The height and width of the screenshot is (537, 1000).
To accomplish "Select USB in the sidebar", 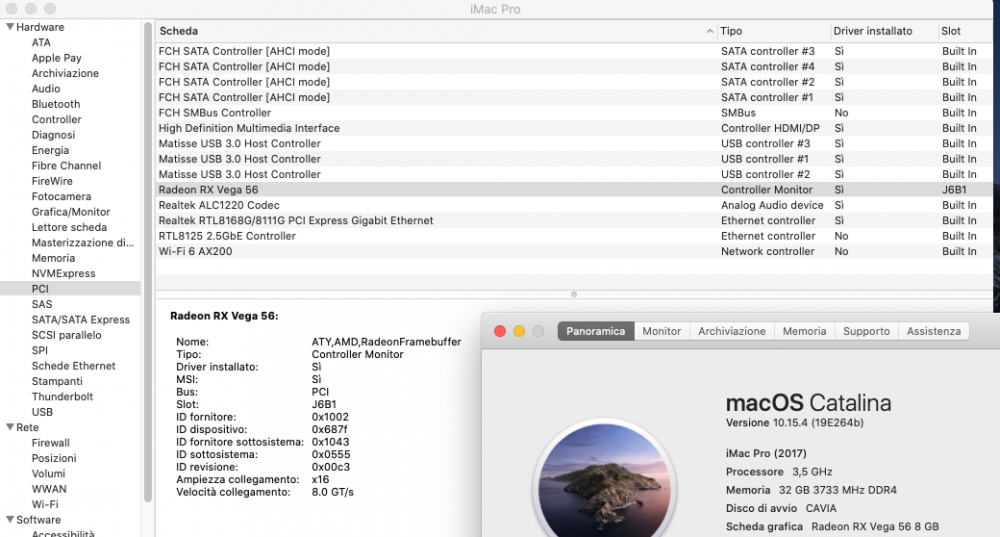I will pos(42,412).
